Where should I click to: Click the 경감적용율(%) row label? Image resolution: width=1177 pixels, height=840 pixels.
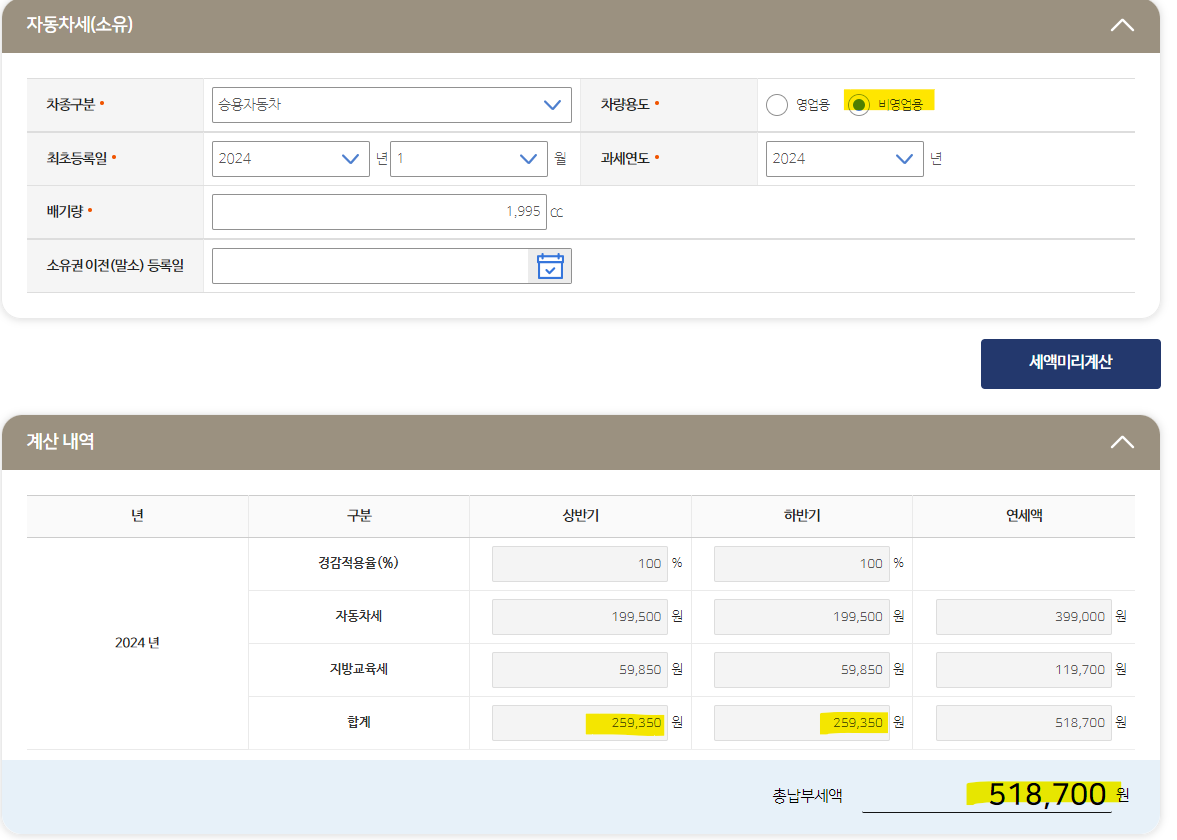[x=358, y=563]
